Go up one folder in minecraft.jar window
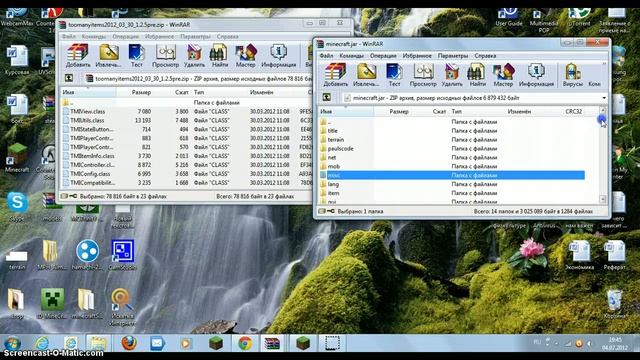This screenshot has height=360, width=640. coord(327,97)
